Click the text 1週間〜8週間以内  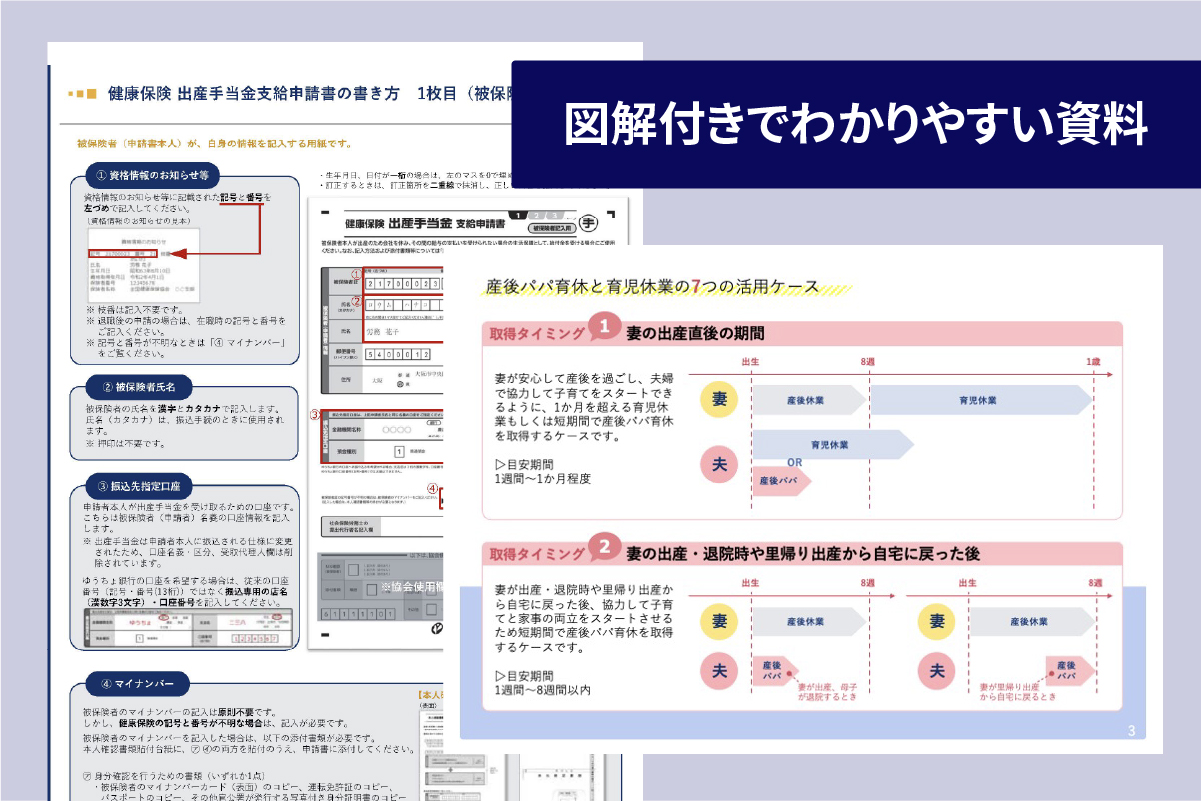click(543, 690)
